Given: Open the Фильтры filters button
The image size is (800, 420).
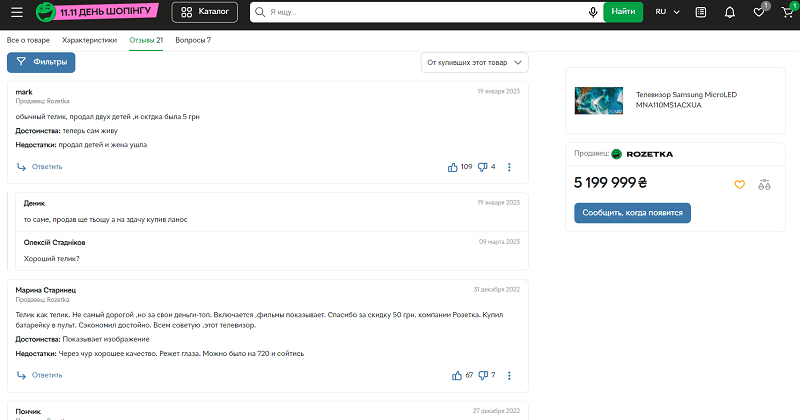Looking at the screenshot, I should [x=41, y=62].
